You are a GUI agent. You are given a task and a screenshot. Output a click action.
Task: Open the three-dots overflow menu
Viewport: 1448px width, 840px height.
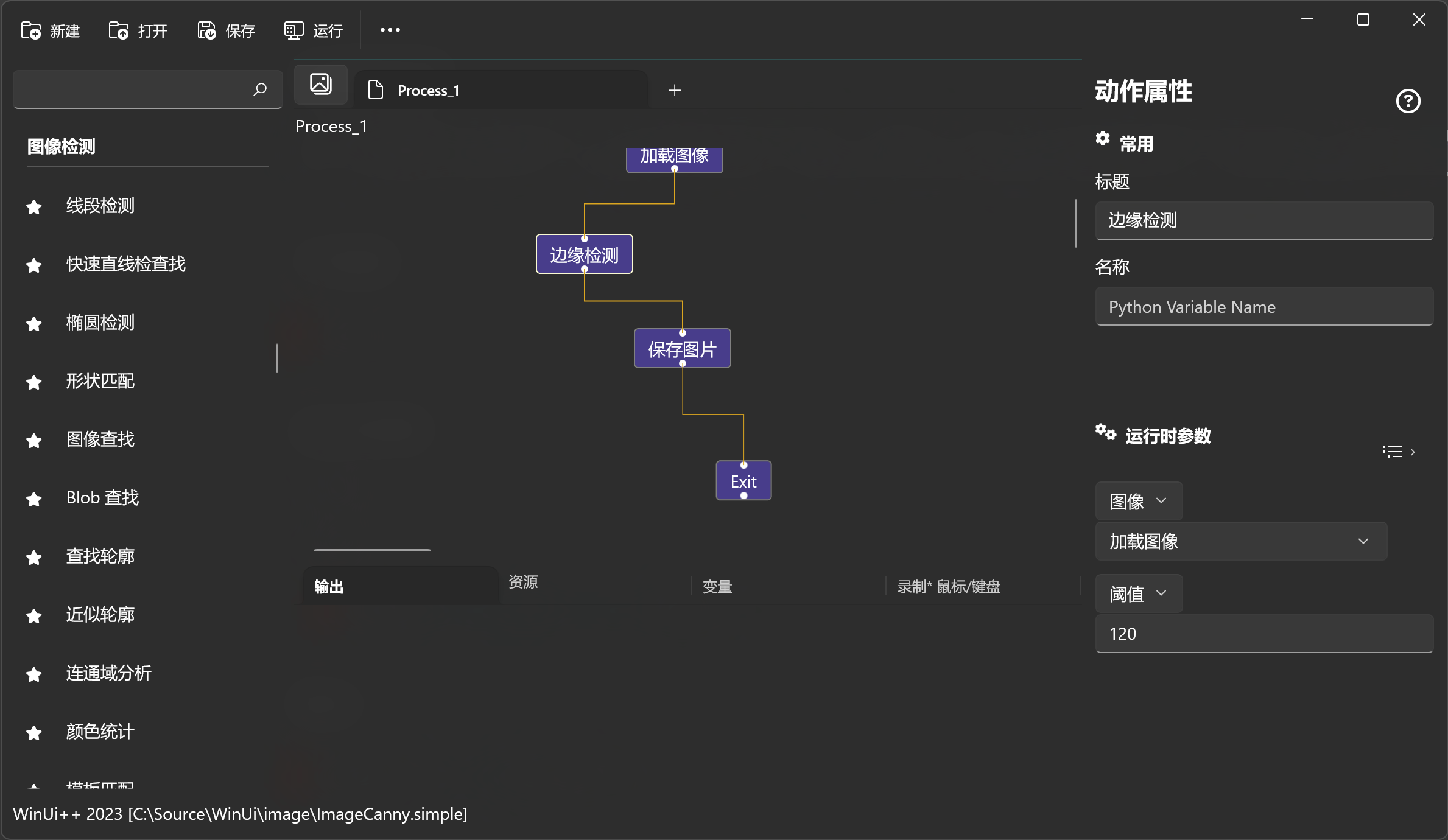tap(390, 30)
